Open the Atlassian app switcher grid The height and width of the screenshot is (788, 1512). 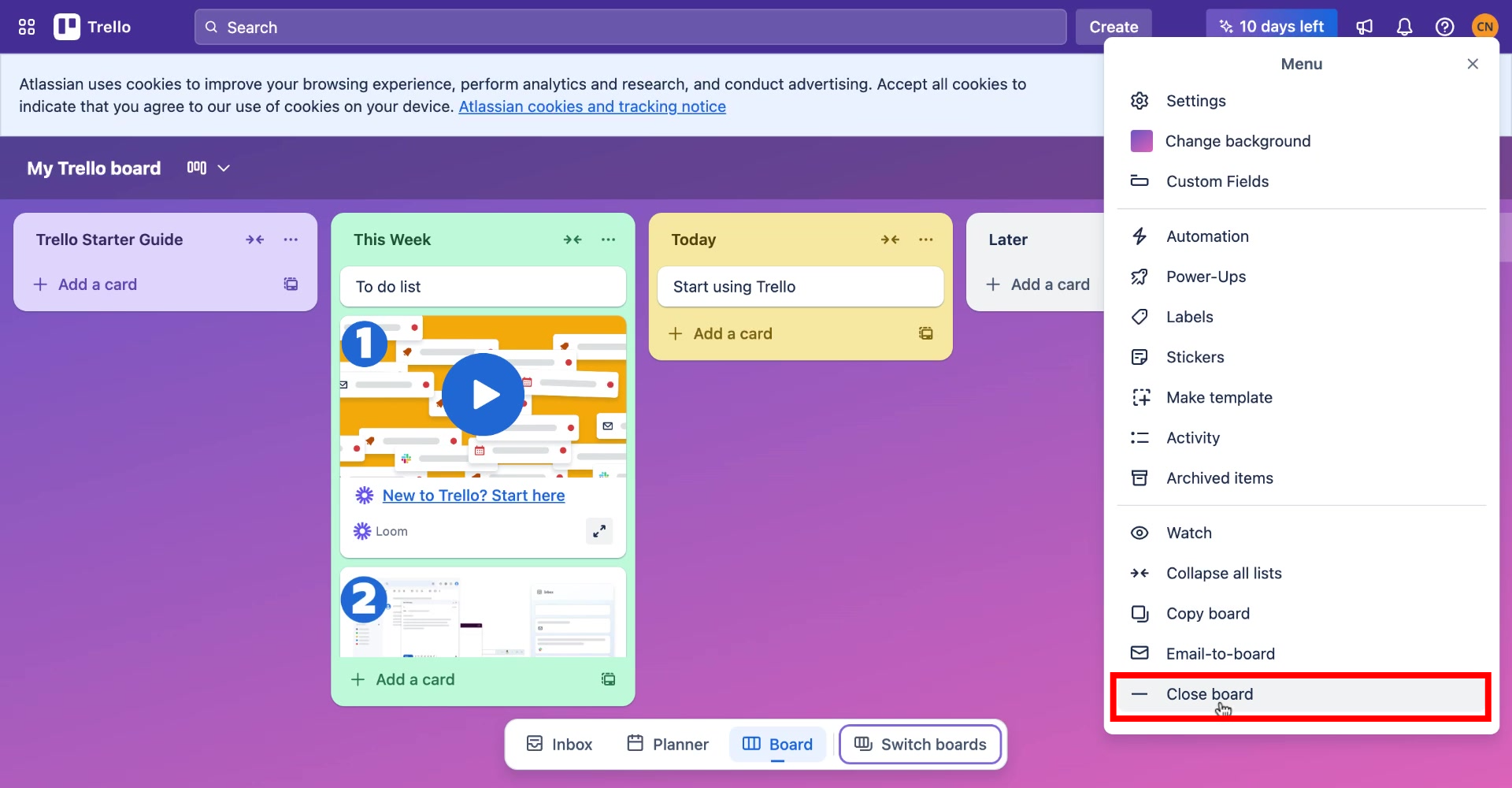[x=26, y=26]
